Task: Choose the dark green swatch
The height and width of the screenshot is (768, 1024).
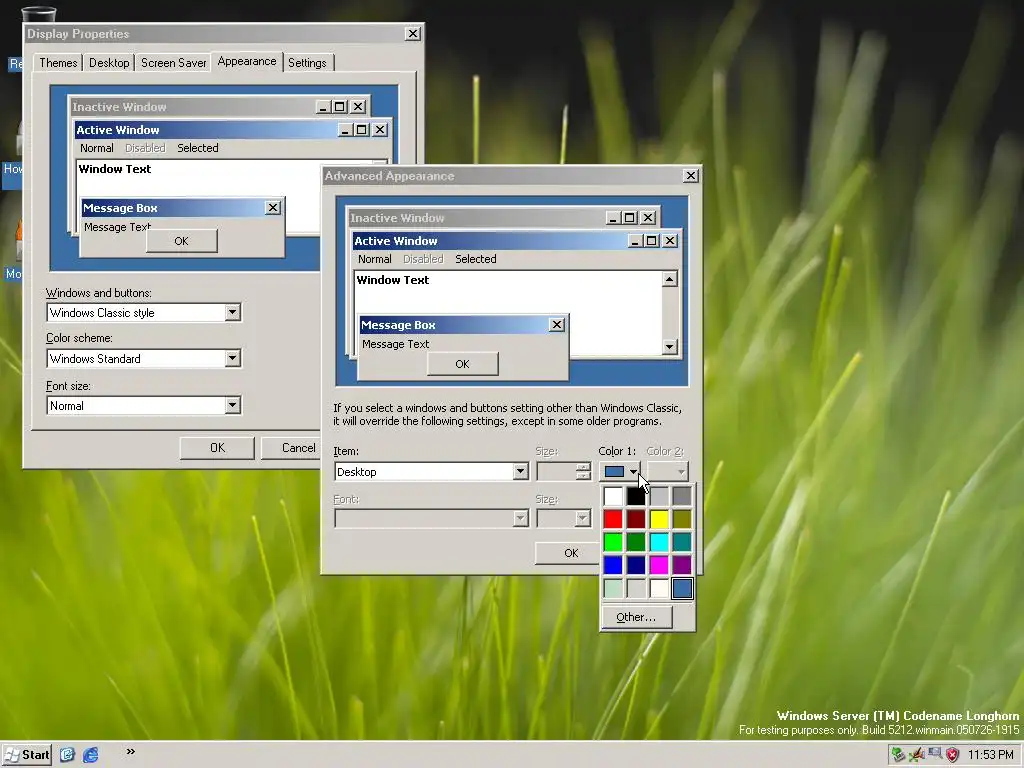Action: pos(636,542)
